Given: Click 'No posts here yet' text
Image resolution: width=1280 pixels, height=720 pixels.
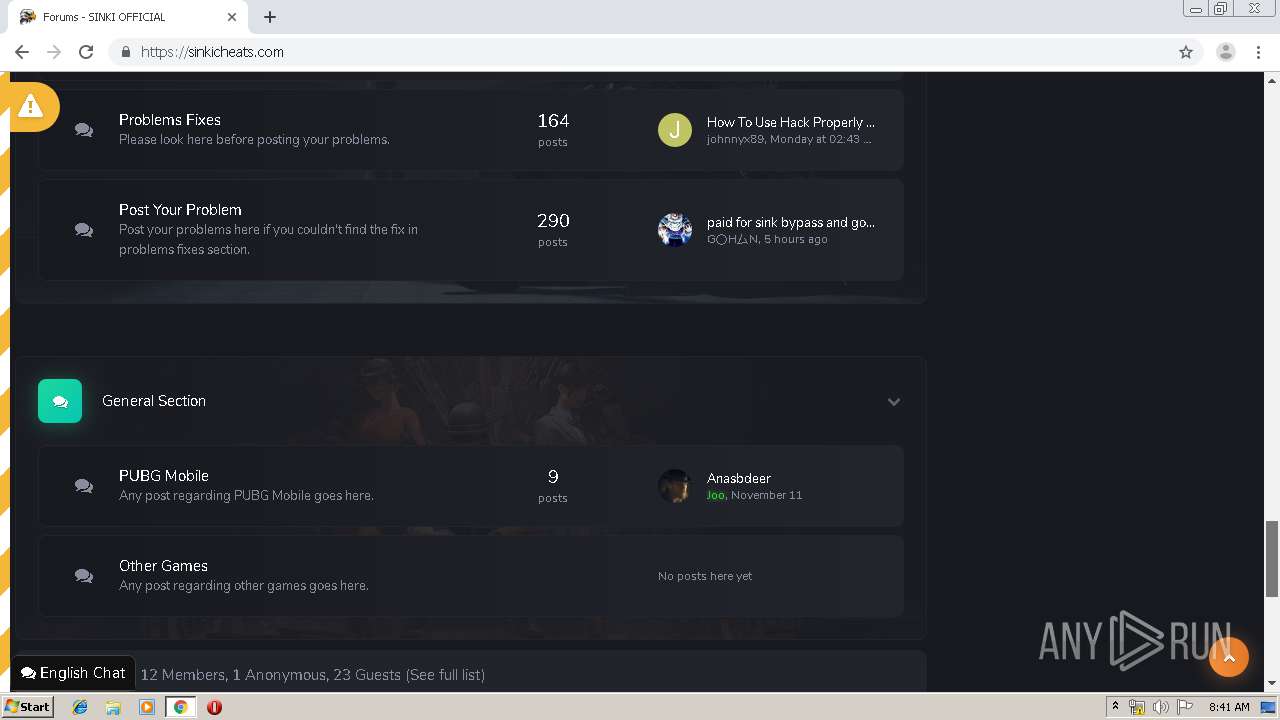Looking at the screenshot, I should (705, 576).
